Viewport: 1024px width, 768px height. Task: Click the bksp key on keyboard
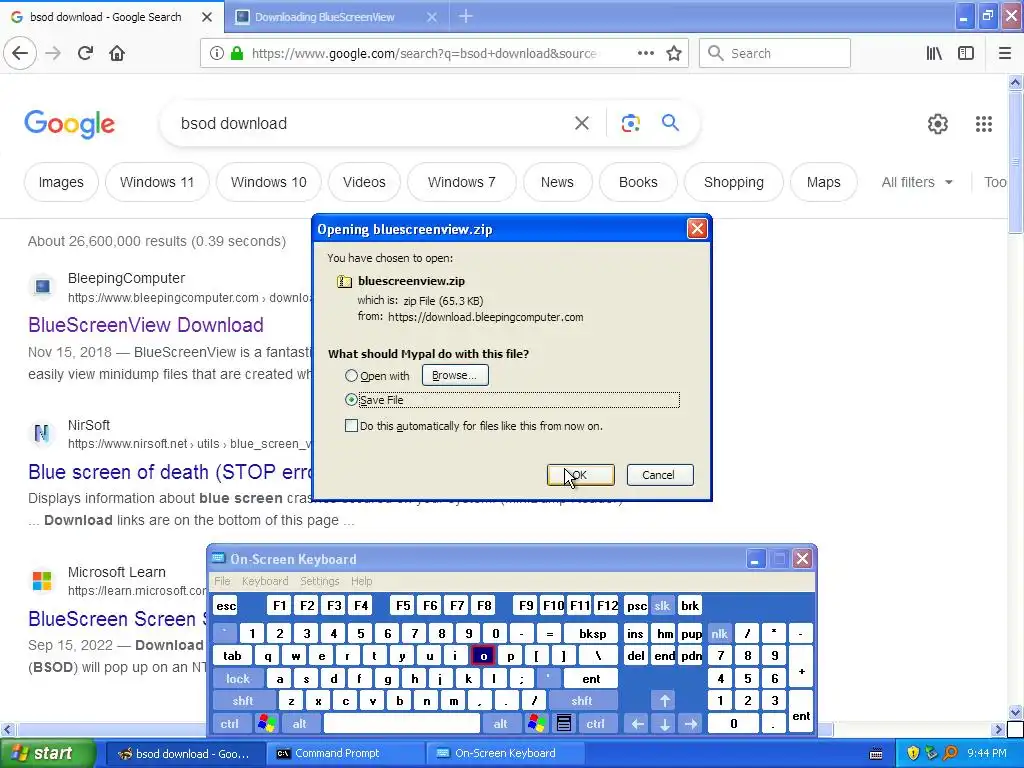tap(592, 633)
